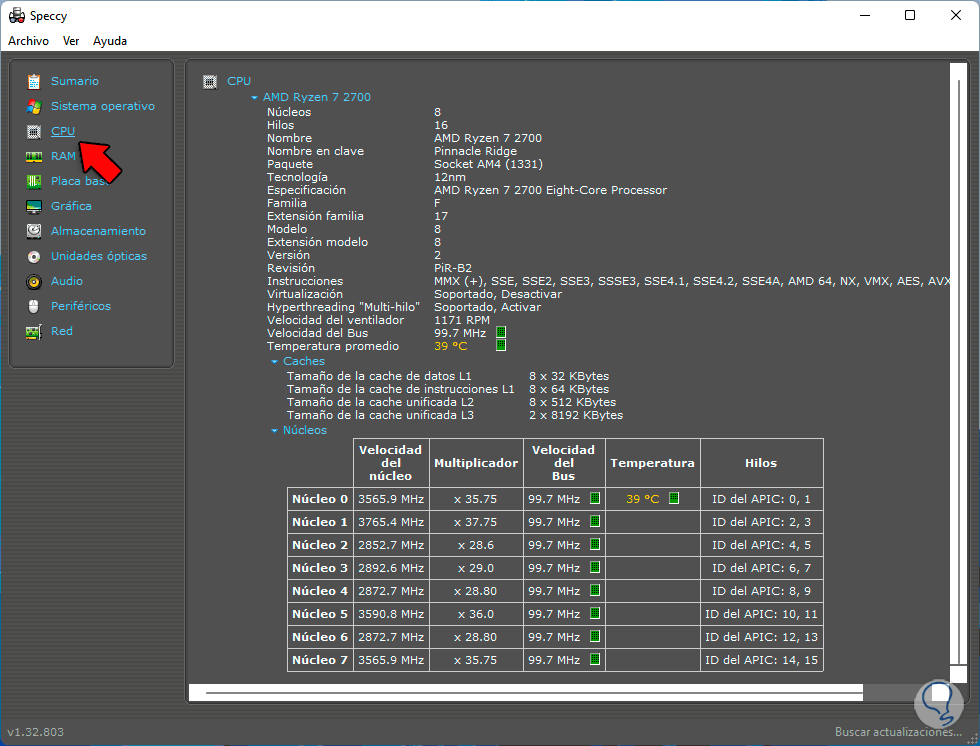
Task: Open the Ayuda menu
Action: click(x=110, y=41)
